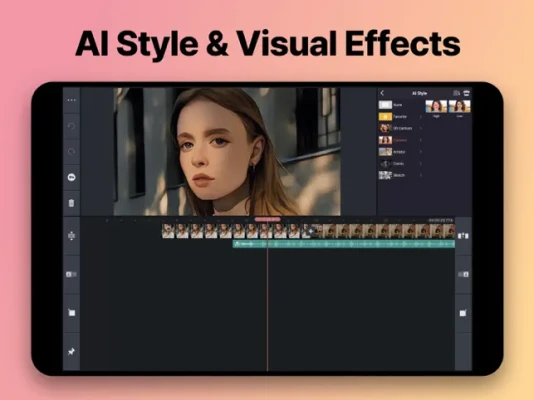Viewport: 534px width, 400px height.
Task: Click the undo arrow icon
Action: coord(72,126)
